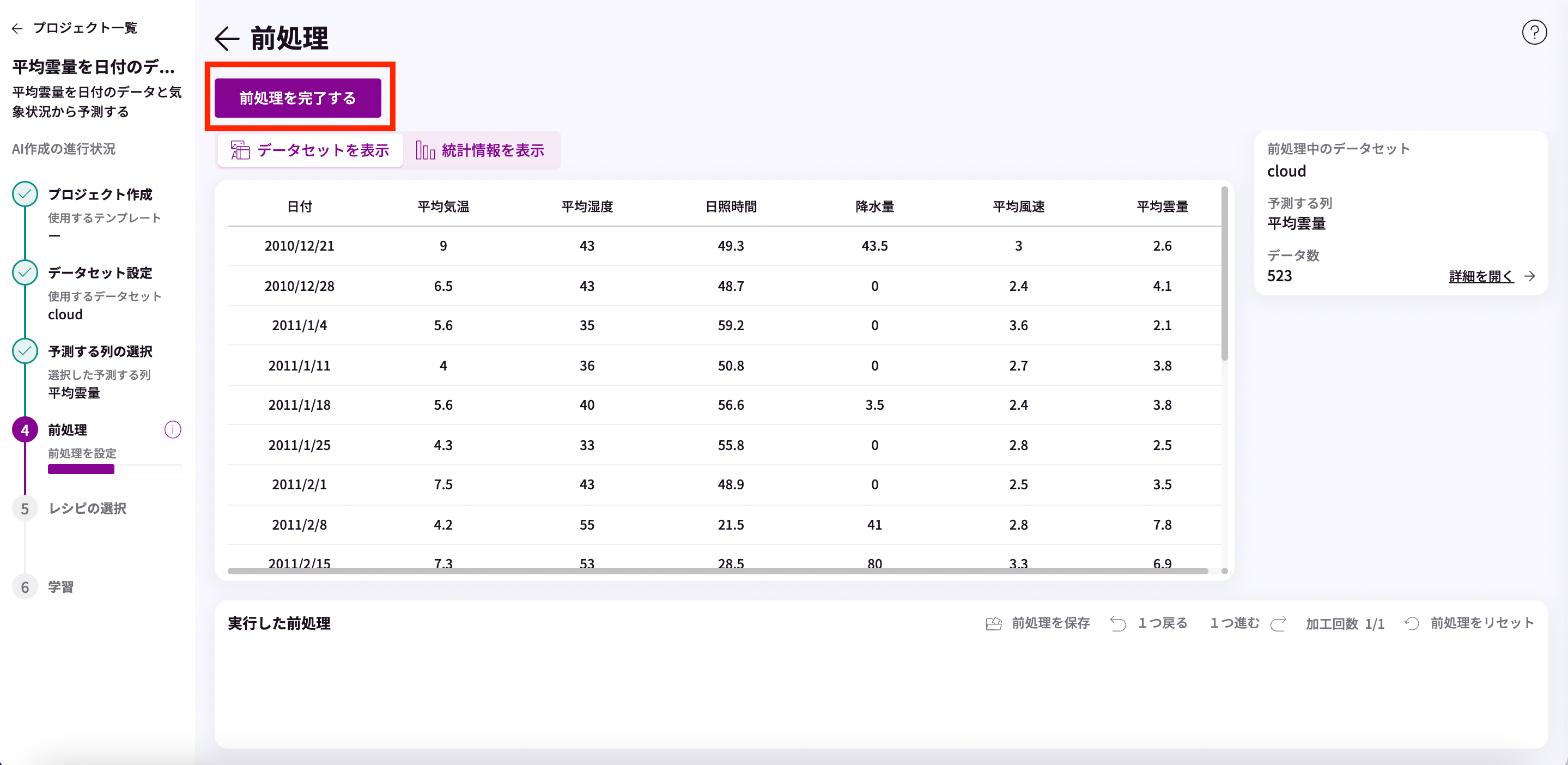Click the 日付 column header
Viewport: 1568px width, 765px height.
coord(300,207)
